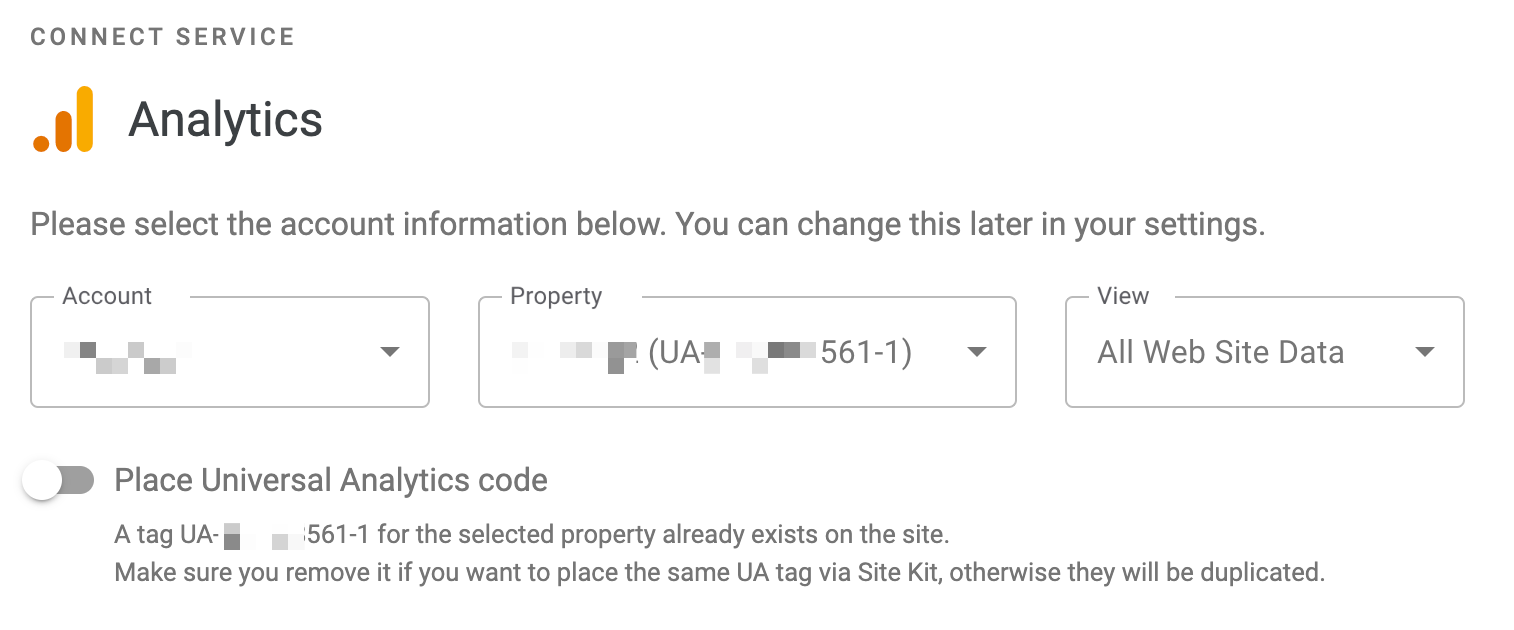Click the switch beside Place Universal Analytics code
This screenshot has width=1514, height=630.
click(x=58, y=480)
